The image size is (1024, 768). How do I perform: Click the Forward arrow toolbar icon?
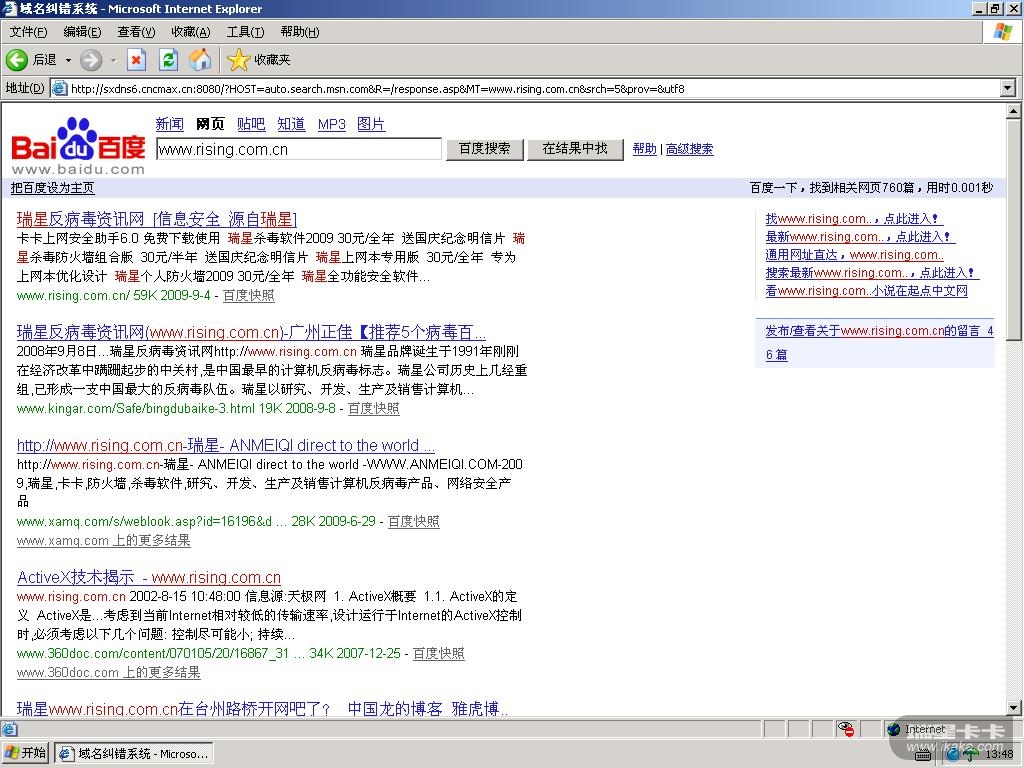pyautogui.click(x=91, y=60)
